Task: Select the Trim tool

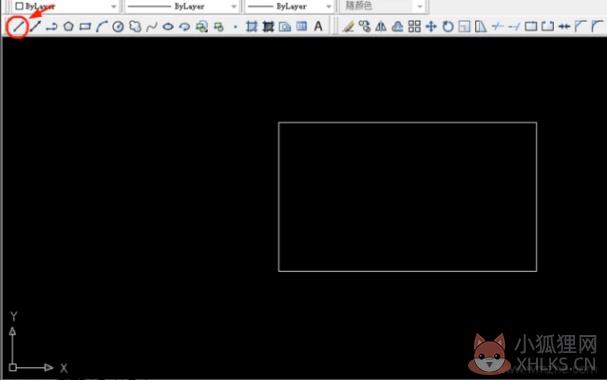Action: (497, 27)
